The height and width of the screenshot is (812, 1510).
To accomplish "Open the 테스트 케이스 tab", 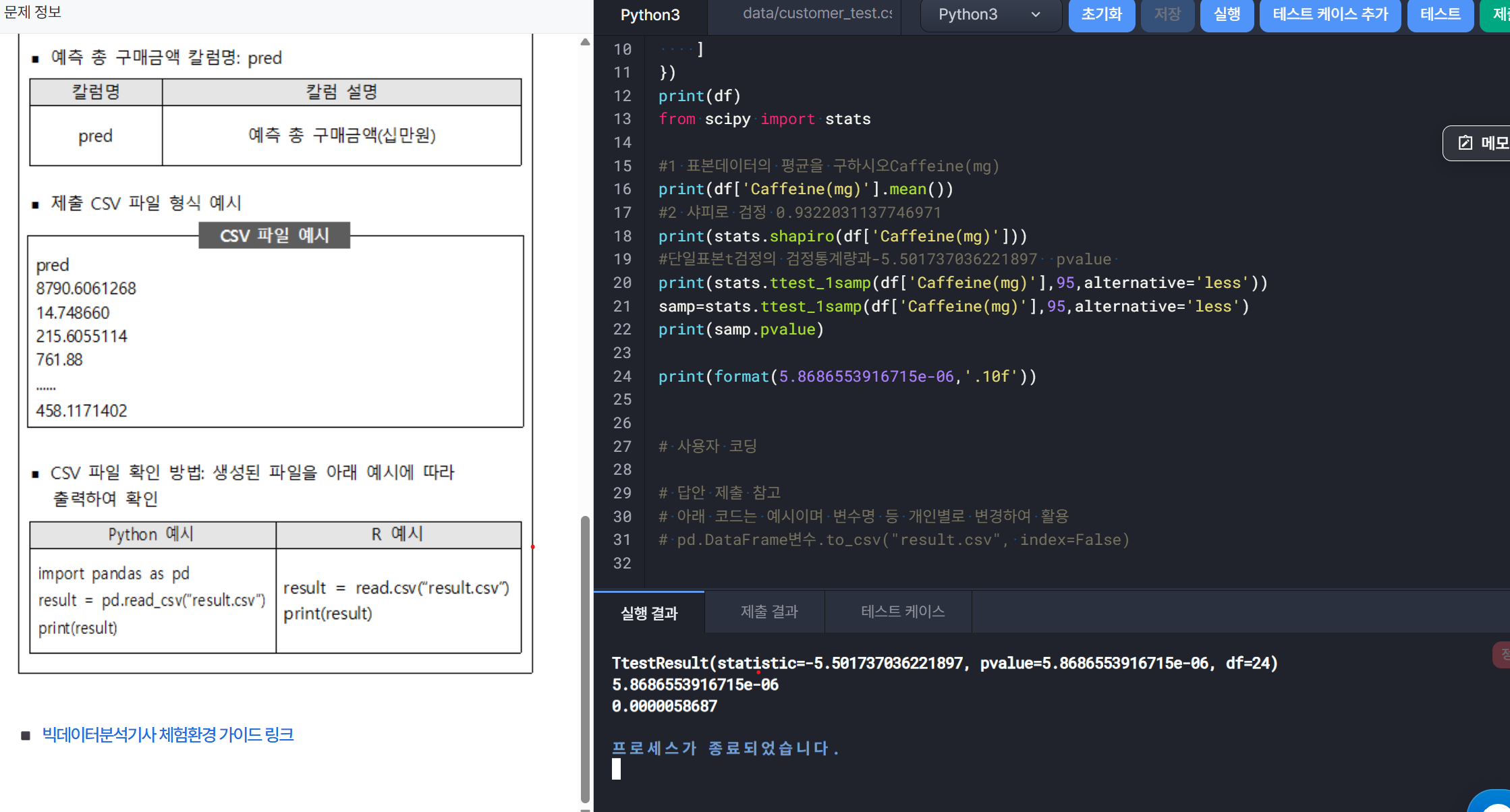I will [x=902, y=612].
